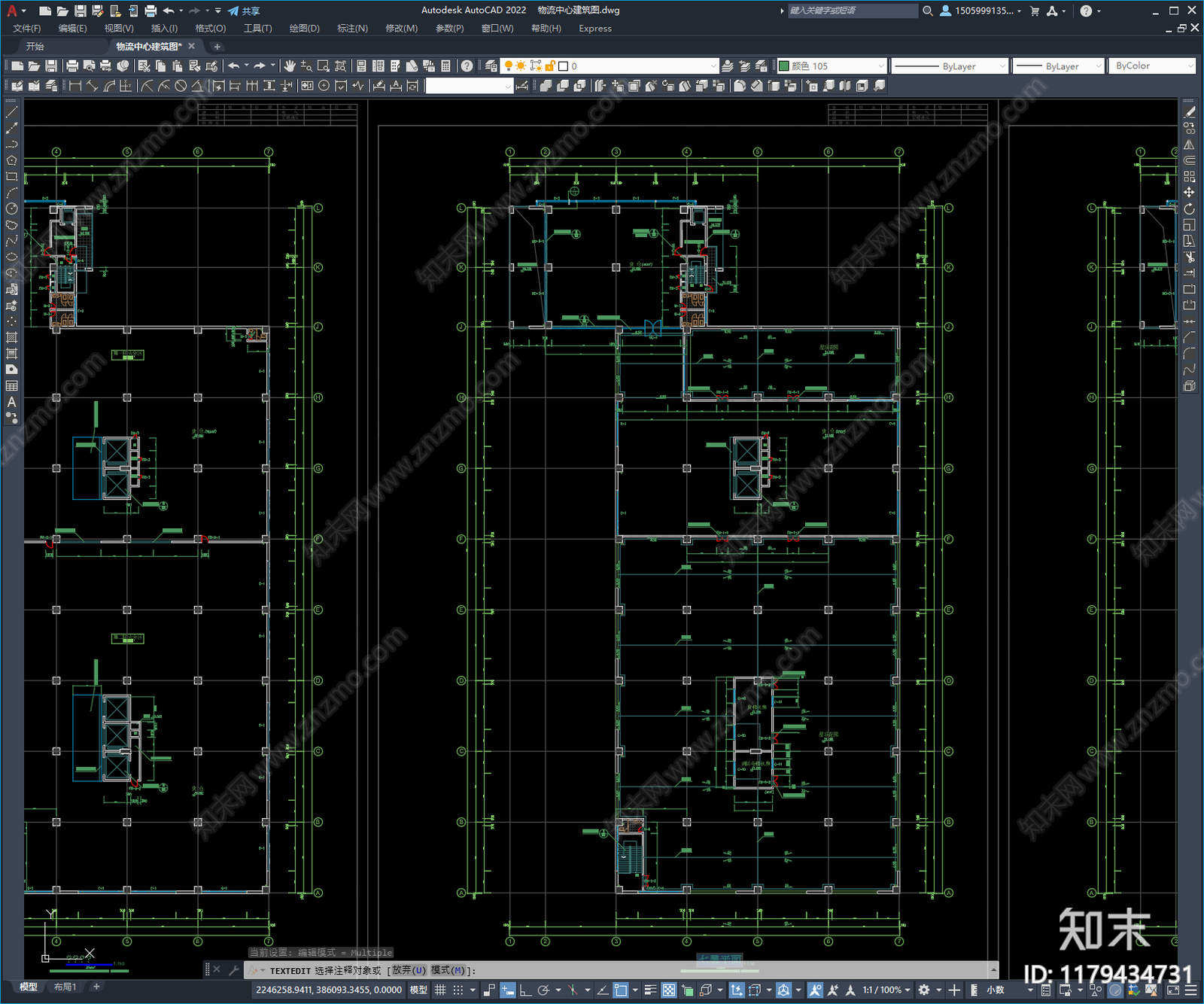1204x1004 pixels.
Task: Click the Help question-mark toolbar icon
Action: coord(467,66)
